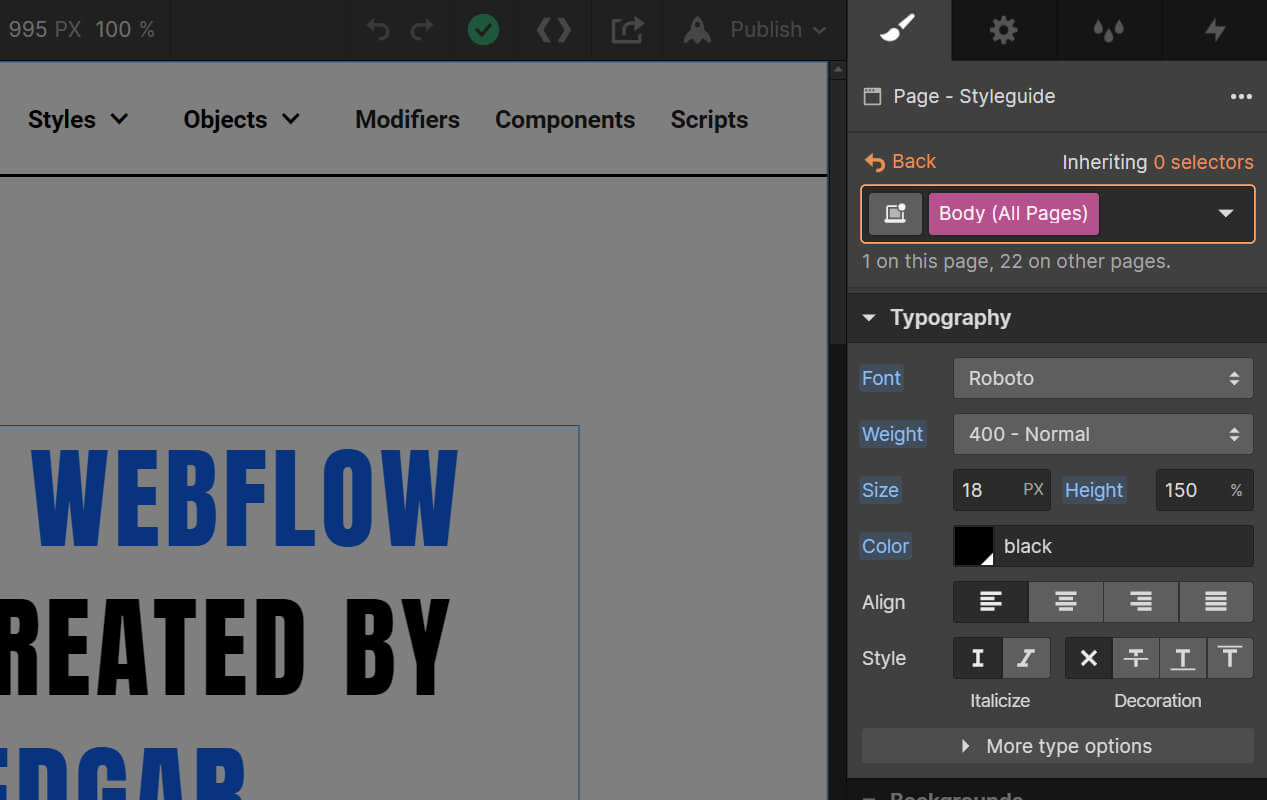This screenshot has height=800, width=1267.
Task: Click the rocket Publish icon
Action: [x=697, y=30]
